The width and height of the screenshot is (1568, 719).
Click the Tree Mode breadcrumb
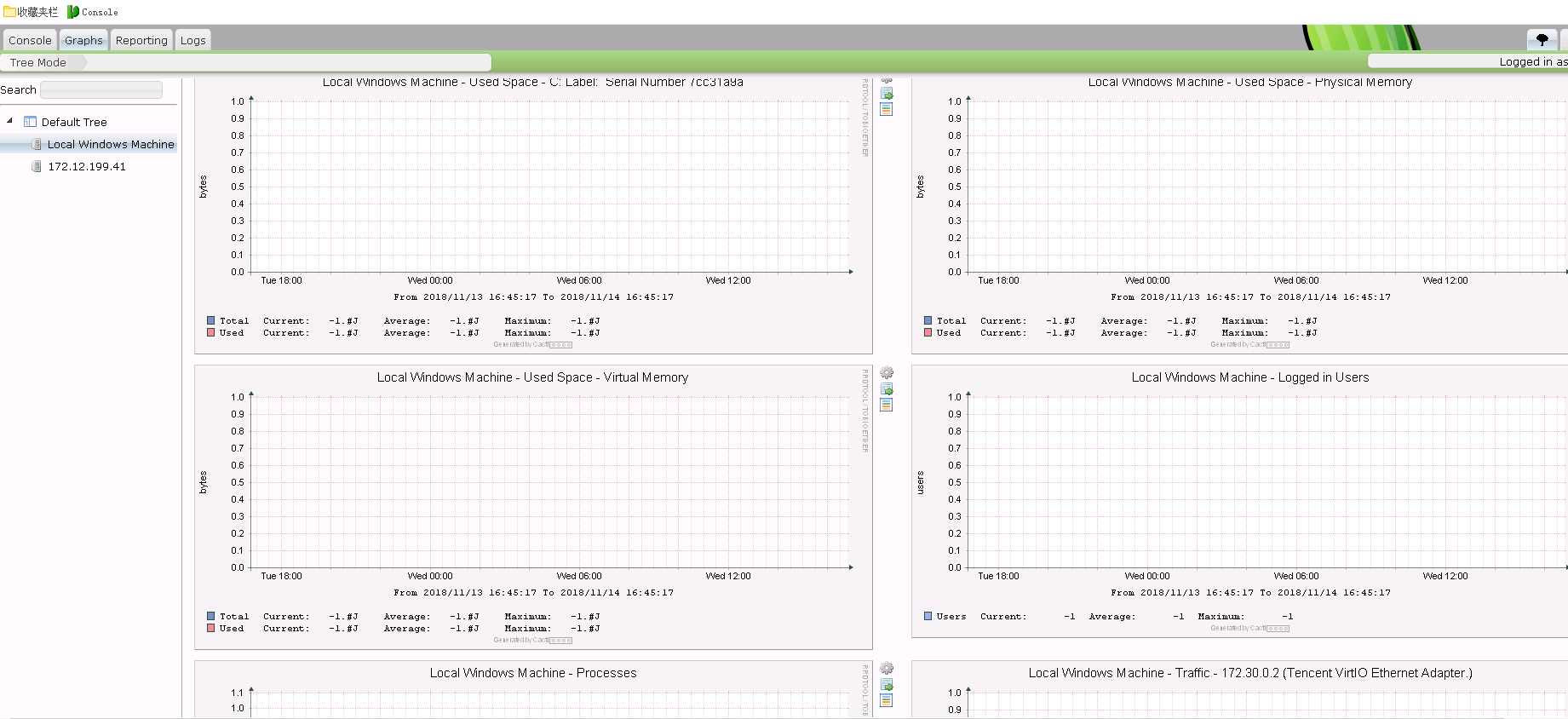38,62
